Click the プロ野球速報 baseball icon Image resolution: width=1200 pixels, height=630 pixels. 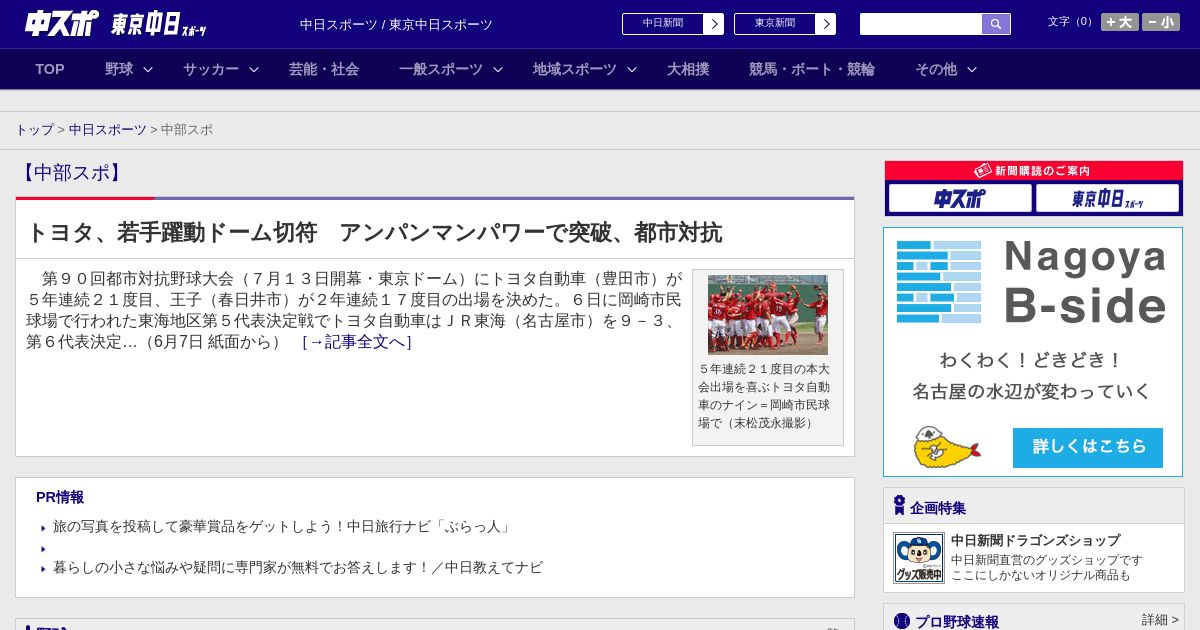[902, 621]
